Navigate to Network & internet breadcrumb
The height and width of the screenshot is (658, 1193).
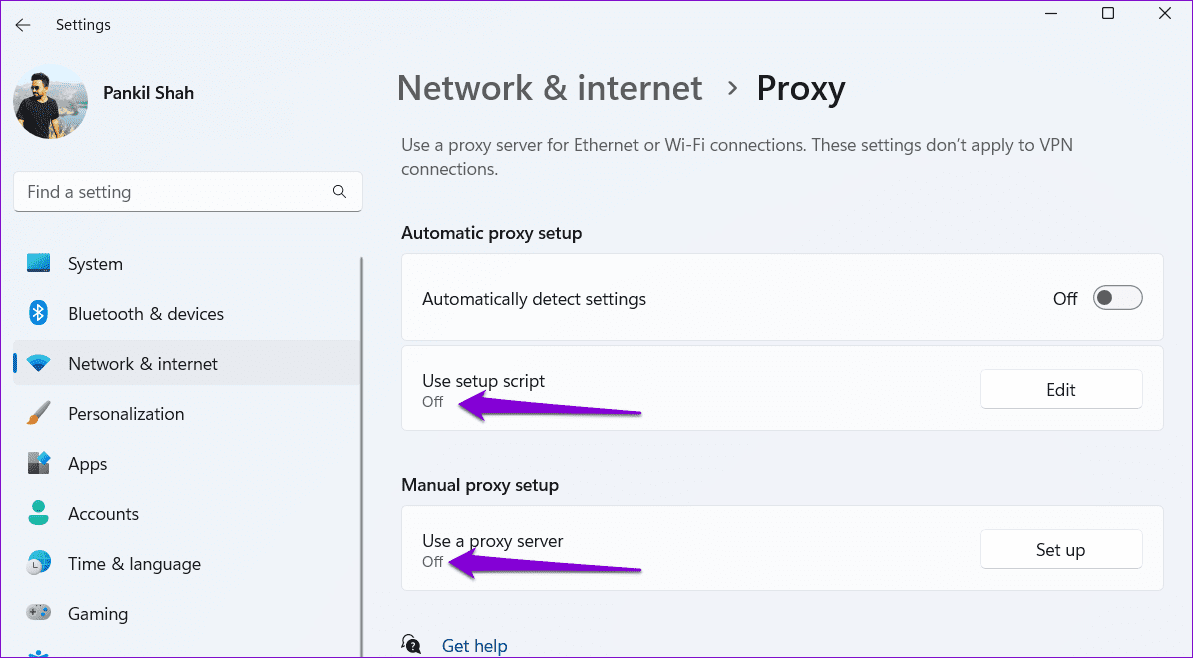(549, 89)
